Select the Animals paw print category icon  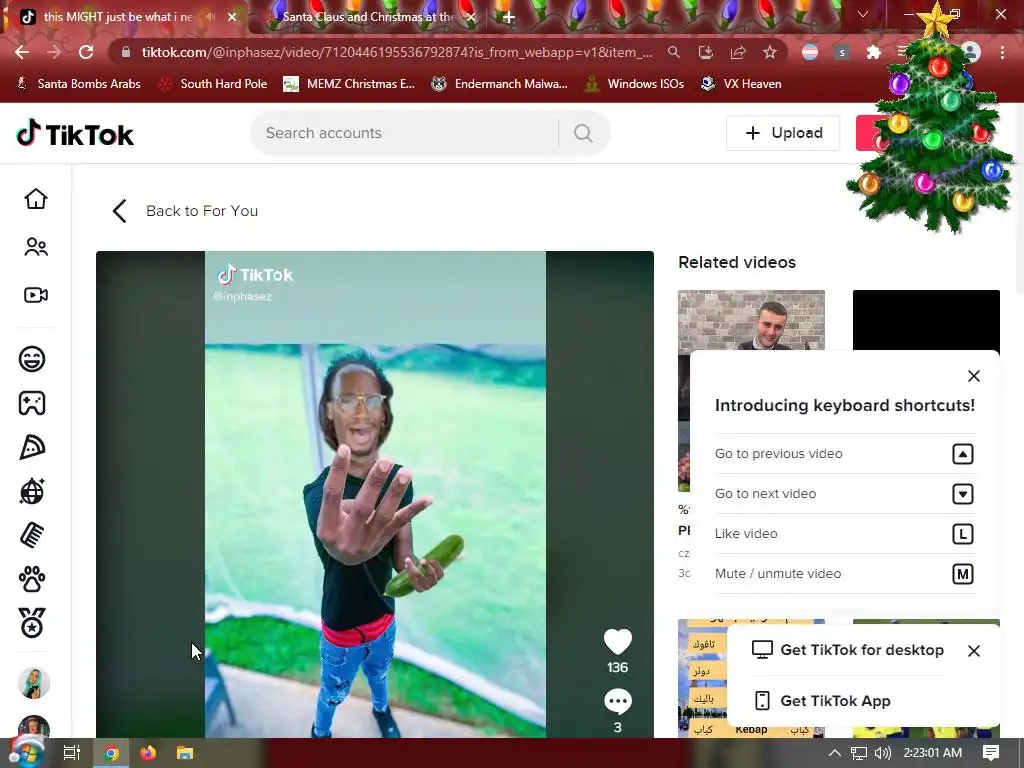32,579
